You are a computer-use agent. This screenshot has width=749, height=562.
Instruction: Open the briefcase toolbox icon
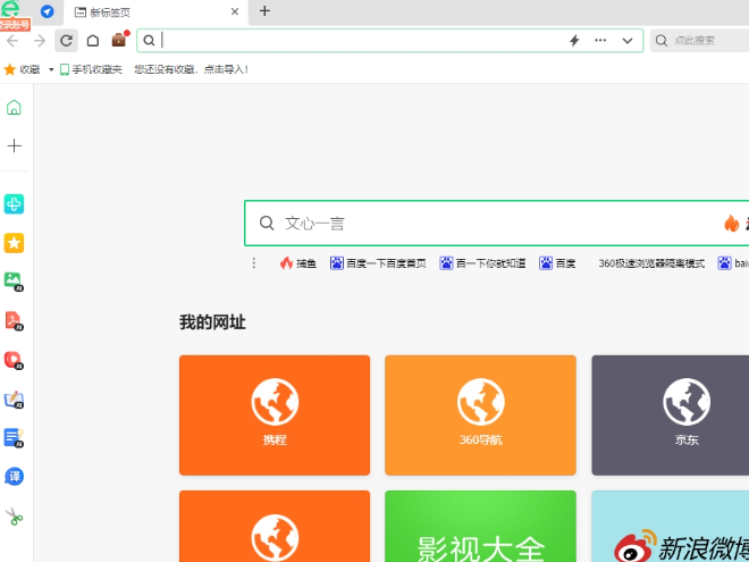click(119, 40)
